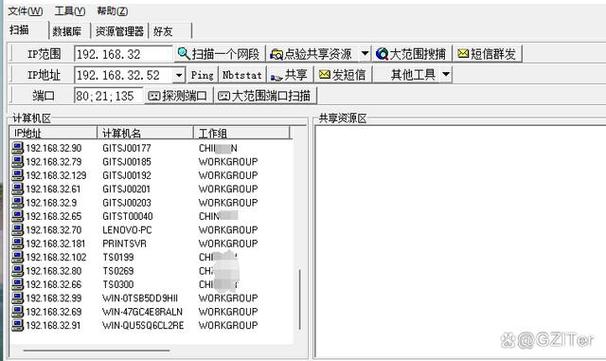Click computer name GITSJ00203
This screenshot has width=606, height=361.
(x=127, y=203)
